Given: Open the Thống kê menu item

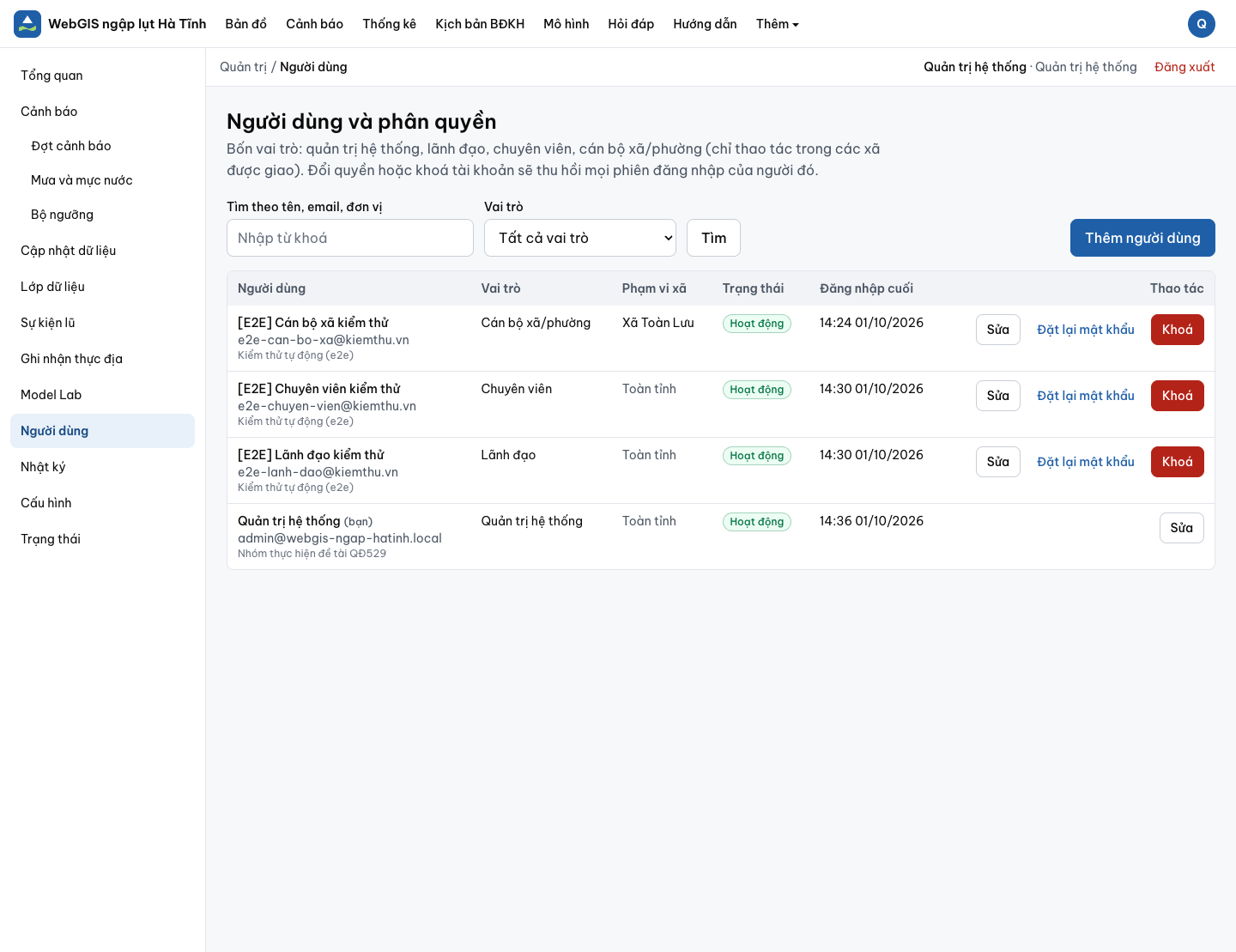Looking at the screenshot, I should 390,24.
